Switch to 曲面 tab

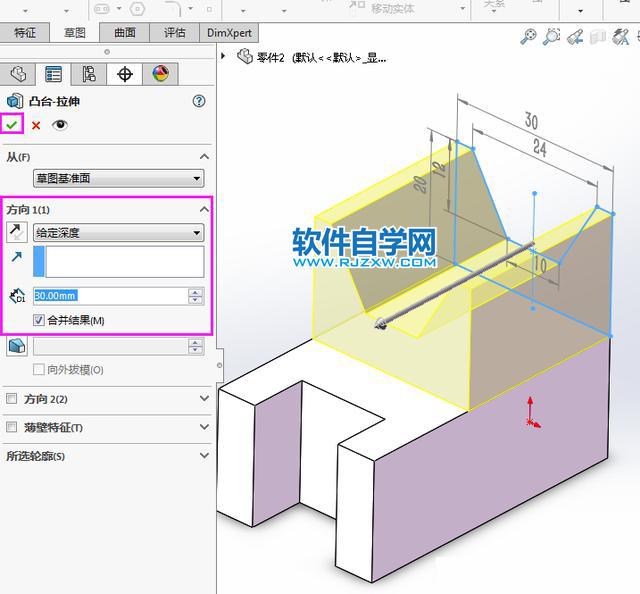click(125, 33)
